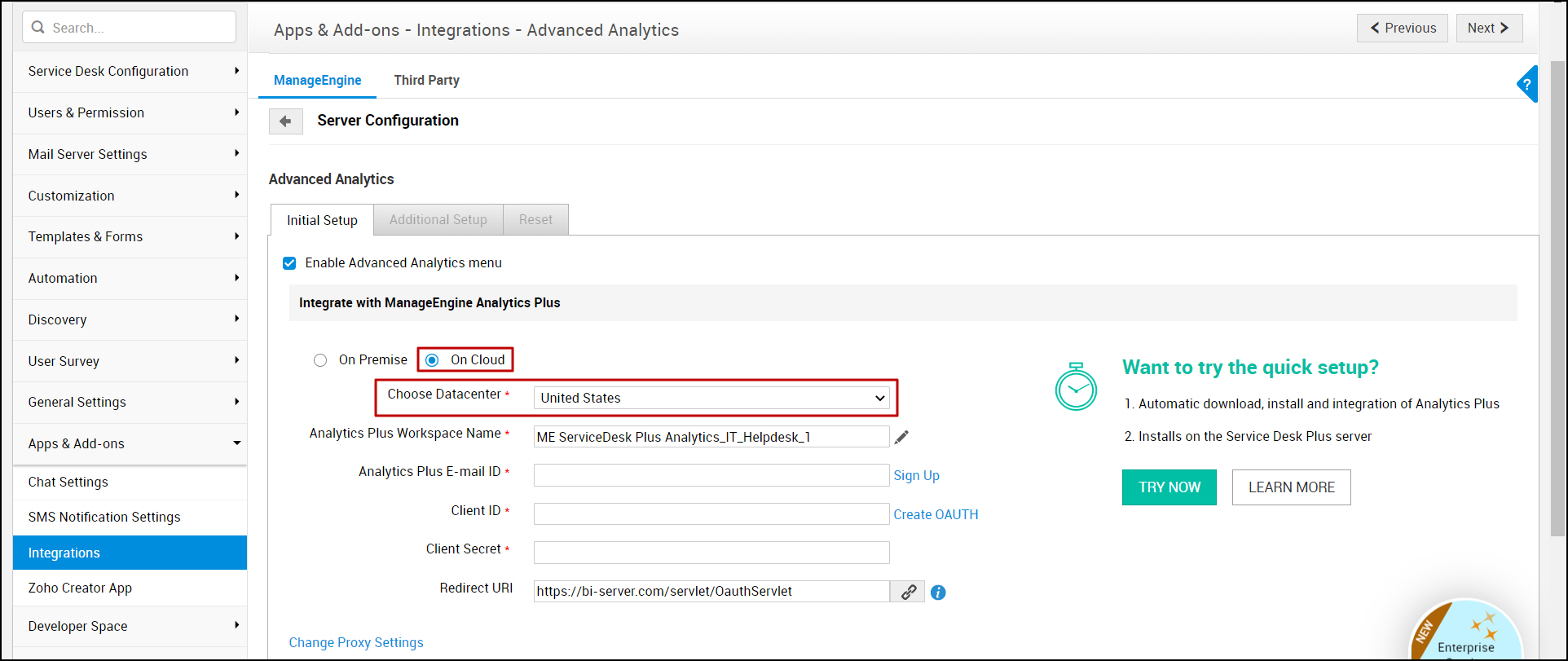
Task: Switch to the Third Party tab
Action: pos(426,80)
